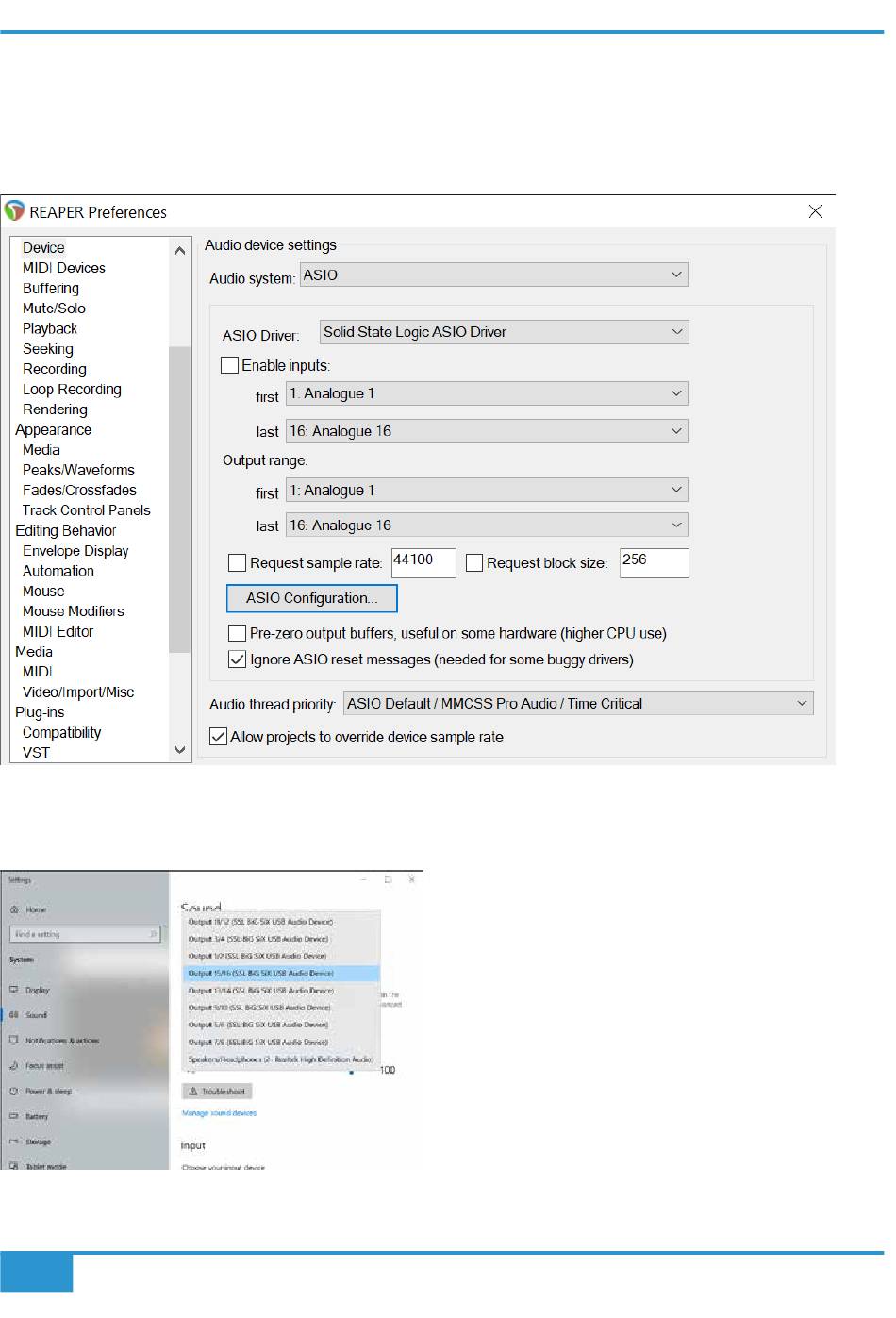Click the sample rate field showing 44100
Image resolution: width=896 pixels, height=1318 pixels.
point(423,562)
